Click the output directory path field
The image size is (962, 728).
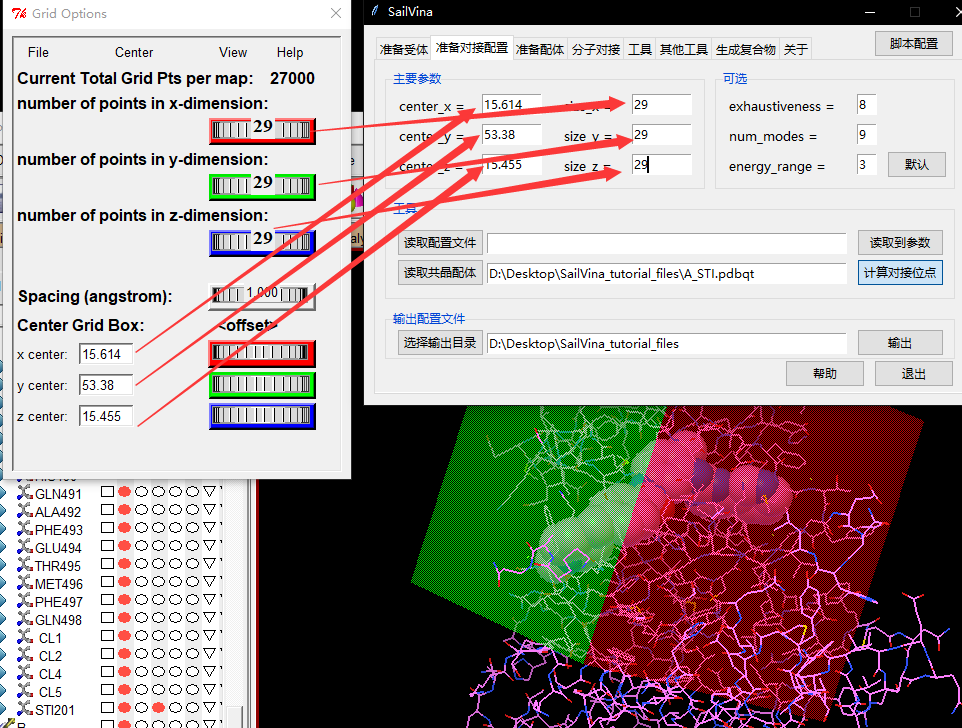[x=666, y=343]
